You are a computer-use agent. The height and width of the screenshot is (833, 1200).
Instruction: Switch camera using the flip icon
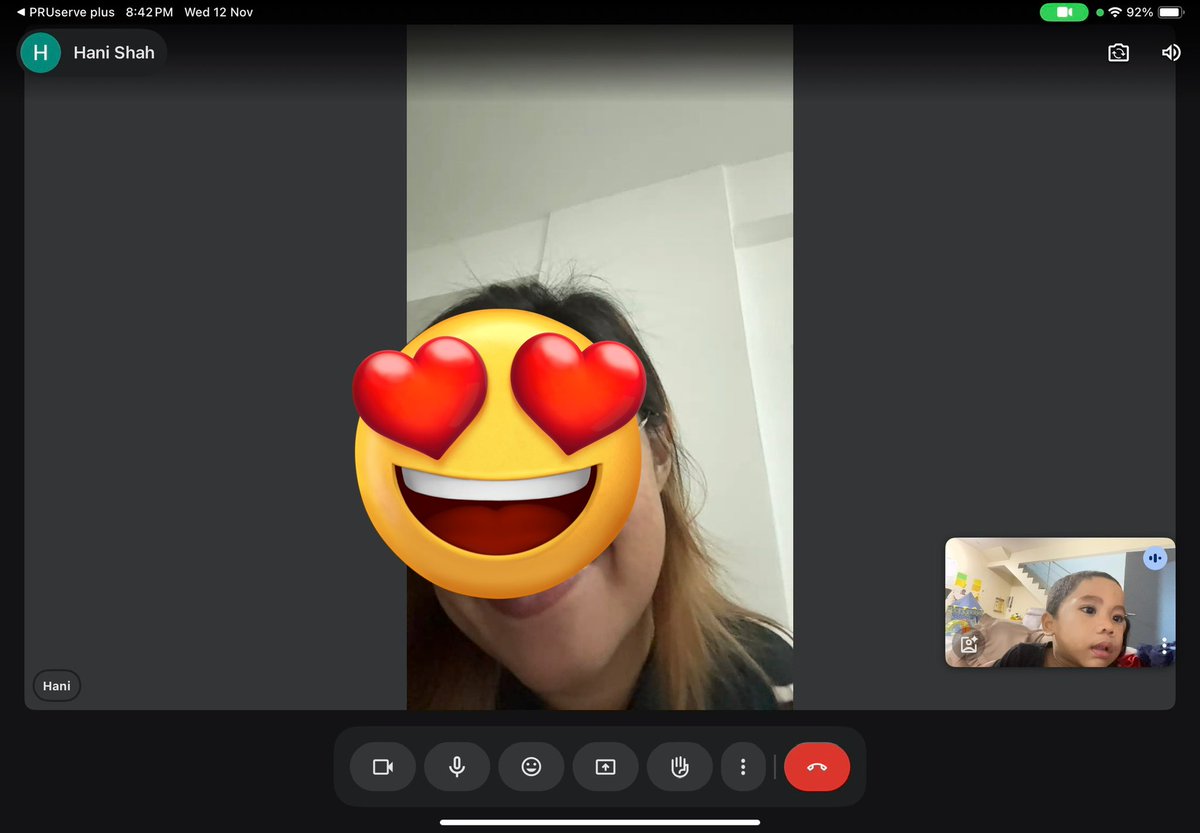[1118, 53]
